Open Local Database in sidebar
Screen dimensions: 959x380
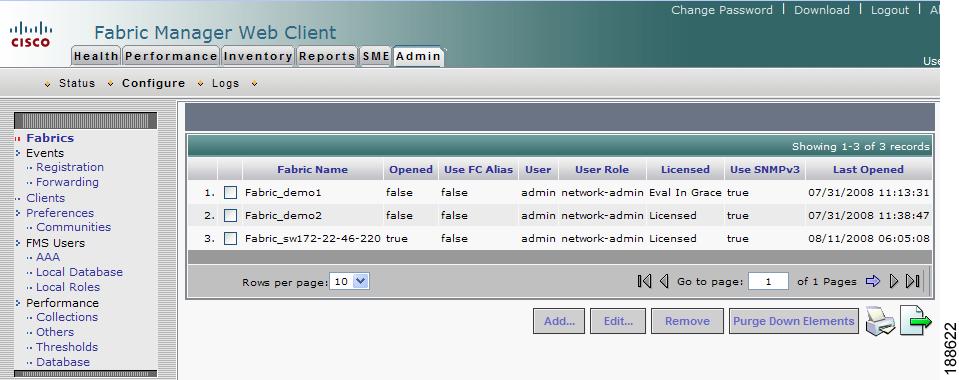pyautogui.click(x=80, y=272)
